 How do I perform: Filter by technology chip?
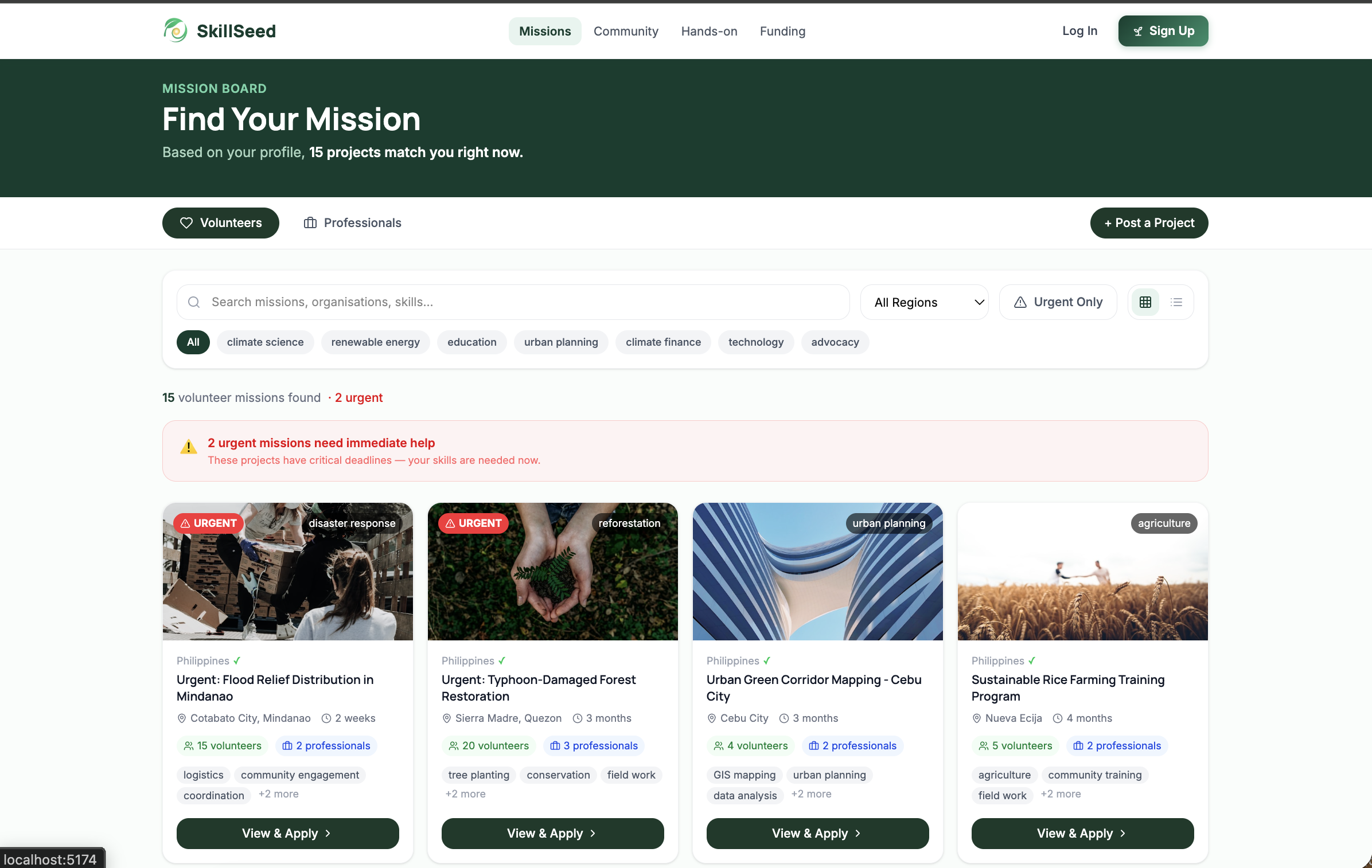coord(756,342)
